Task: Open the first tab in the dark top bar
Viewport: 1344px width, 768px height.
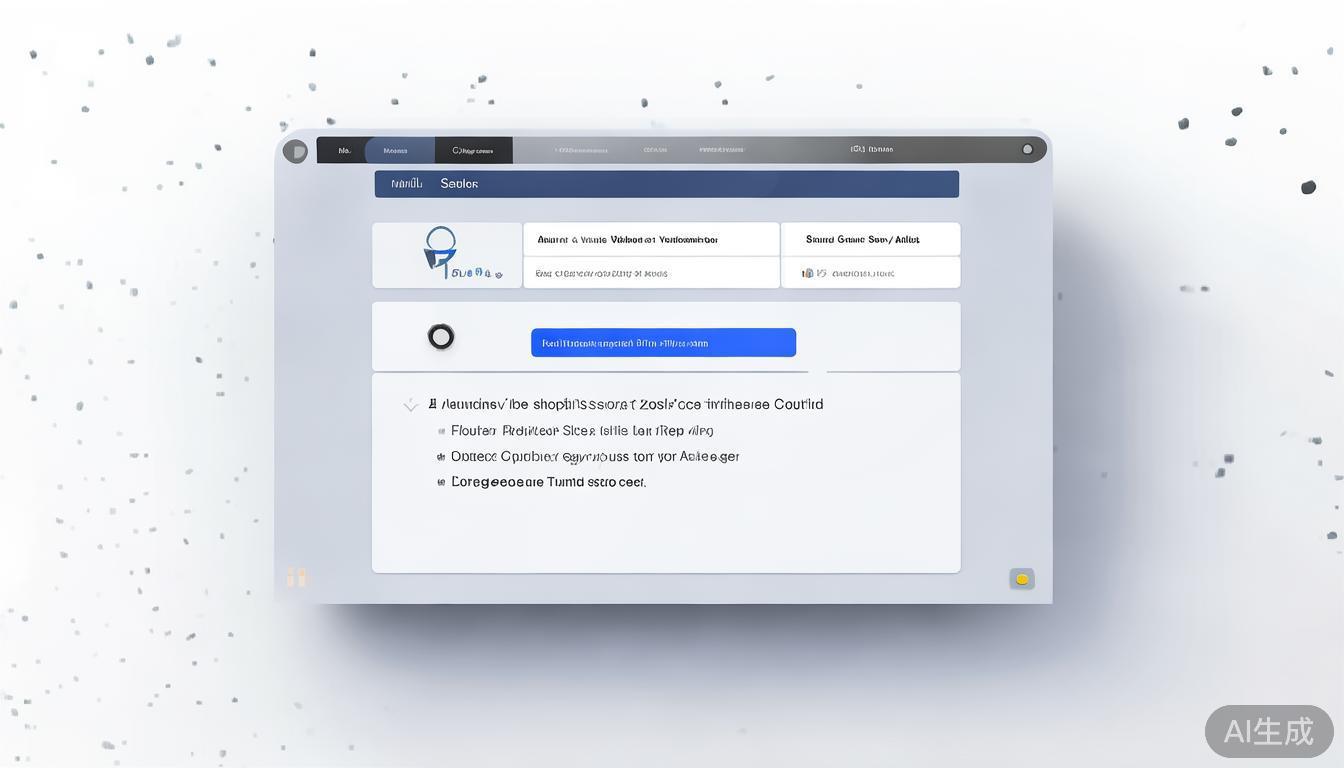Action: click(344, 151)
